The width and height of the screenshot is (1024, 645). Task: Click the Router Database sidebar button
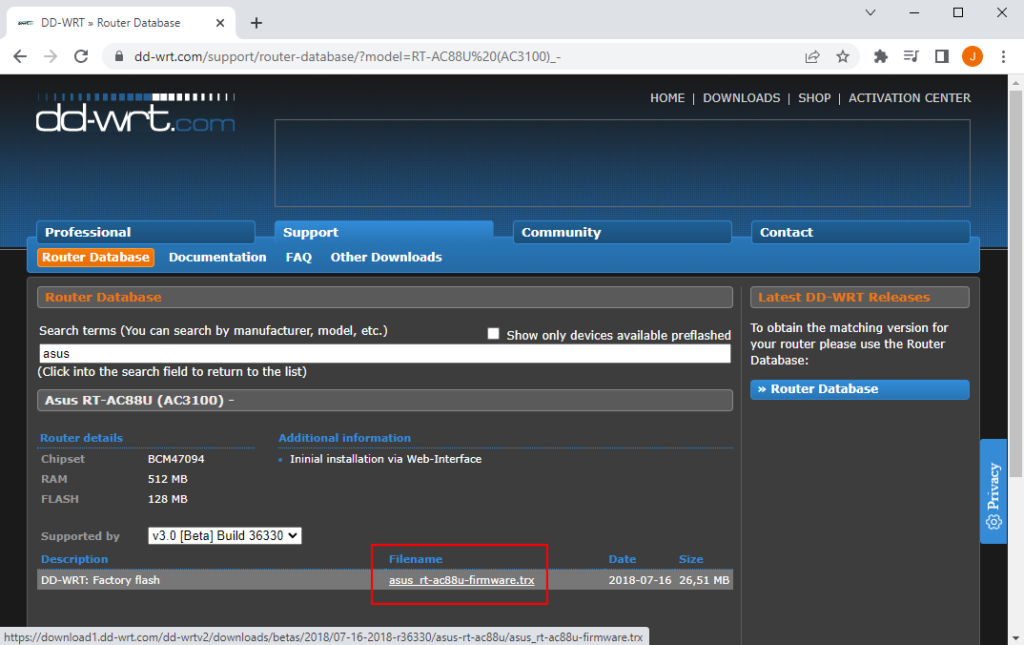859,389
